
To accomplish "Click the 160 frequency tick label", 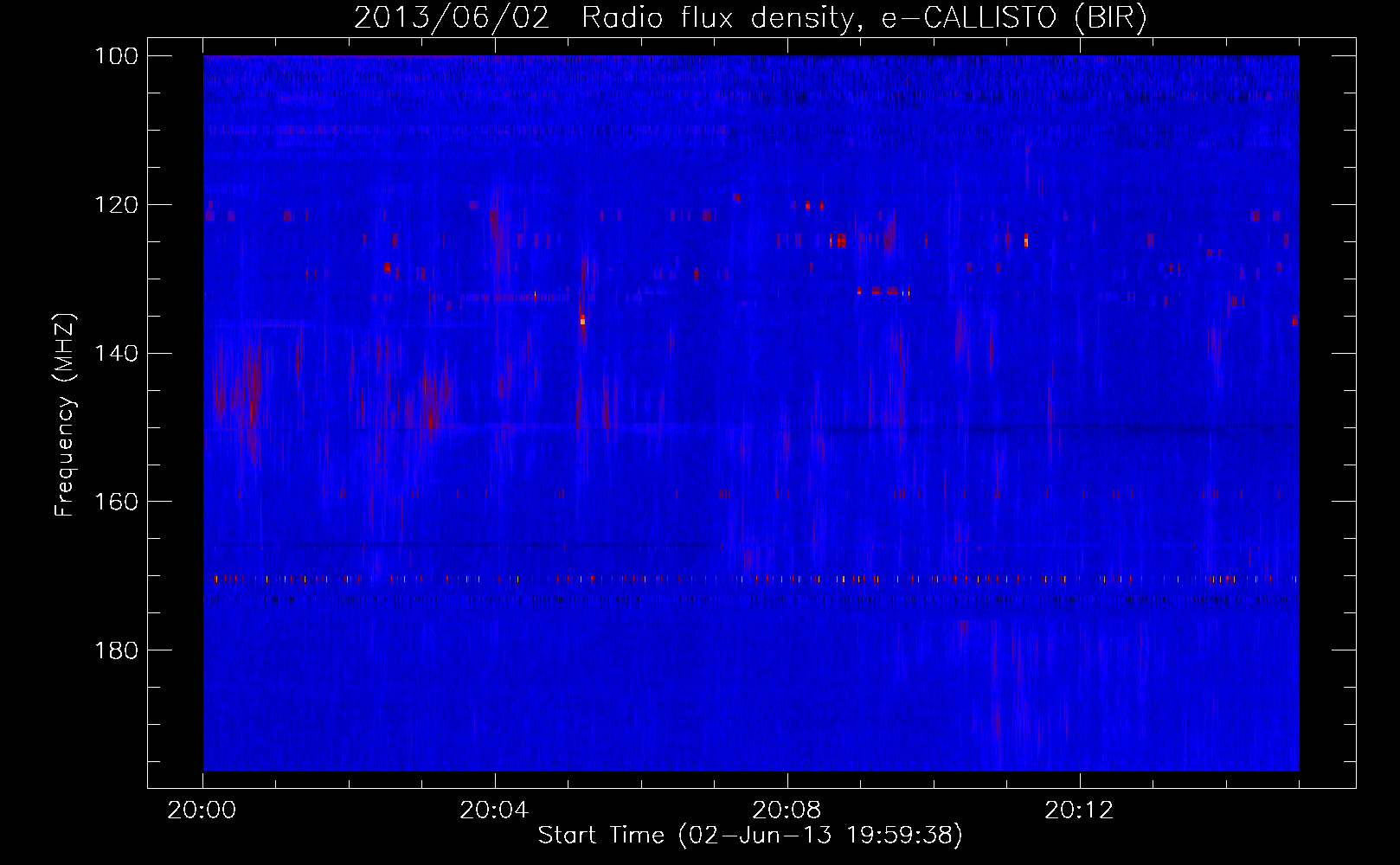I will [115, 502].
